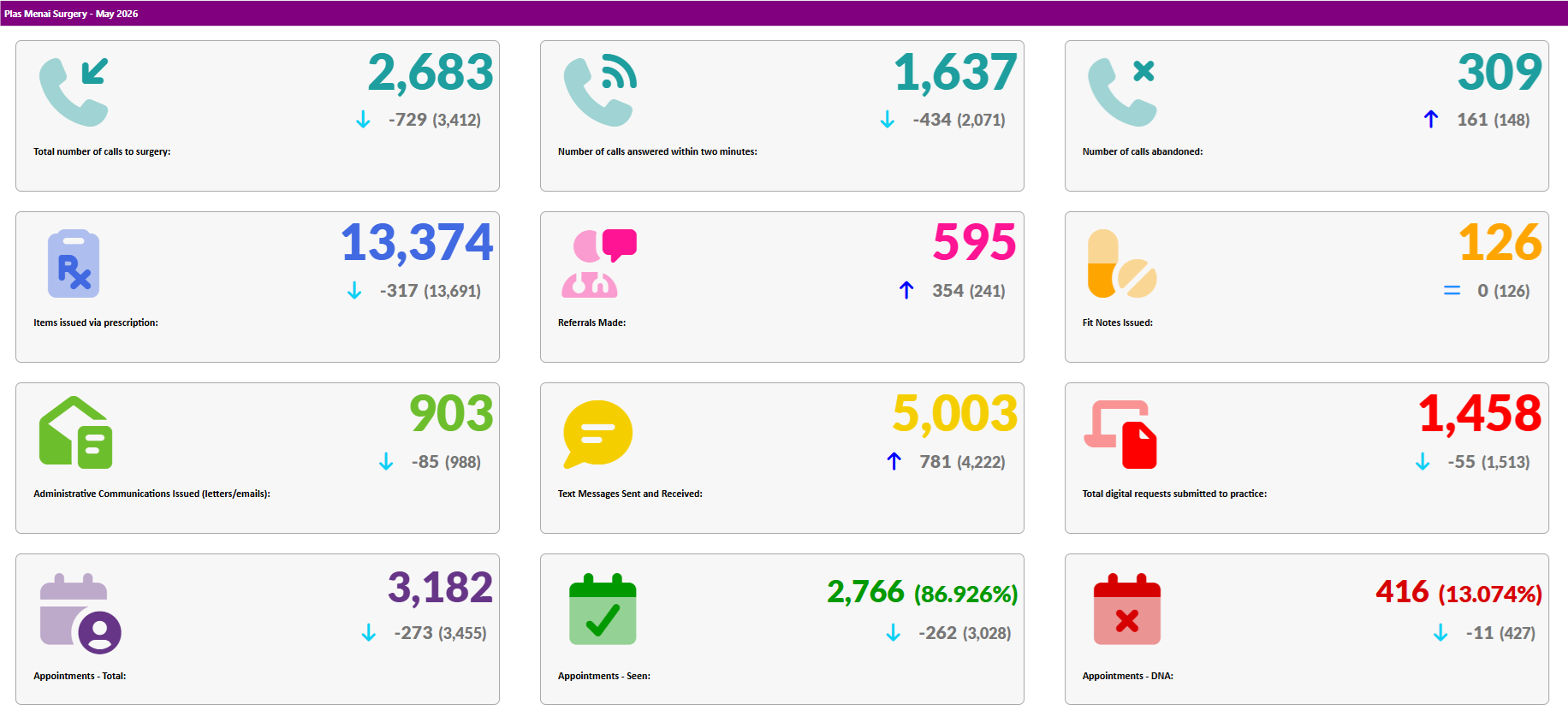
Task: Select the Fit Notes value 126
Action: (x=1500, y=242)
